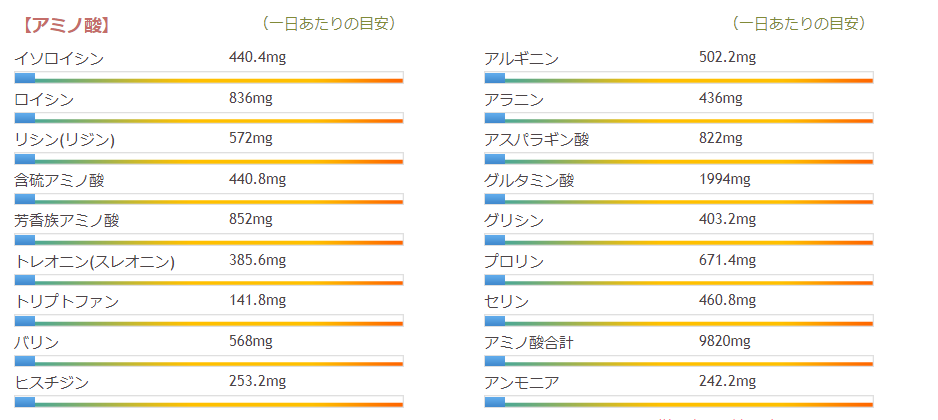
Task: Click the アミノ酸合計 gauge bar
Action: (x=679, y=360)
